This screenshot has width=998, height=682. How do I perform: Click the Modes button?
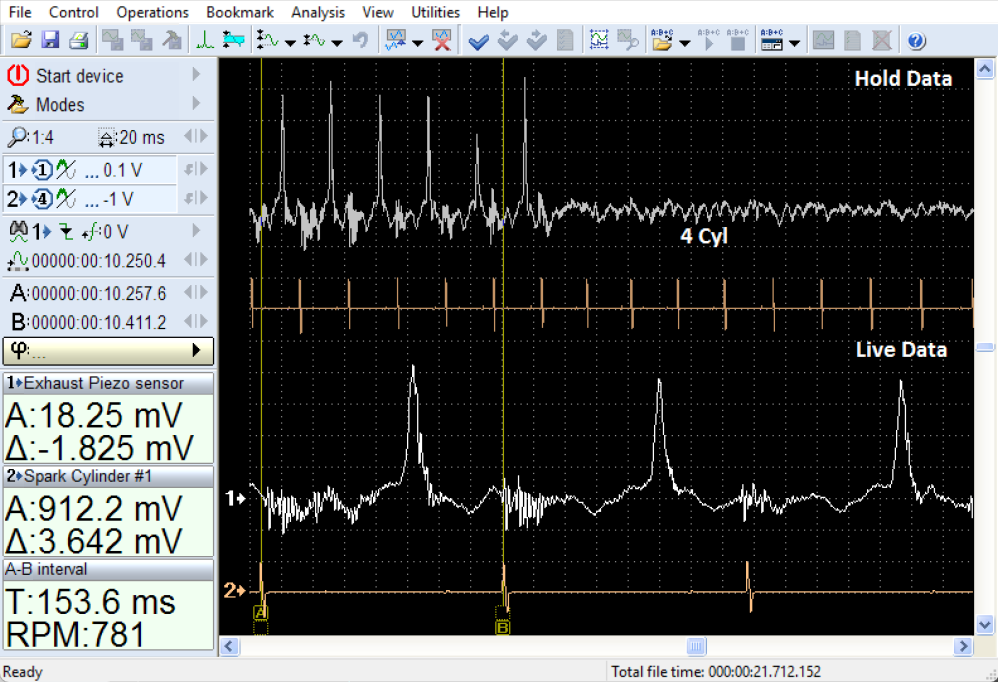pos(108,104)
